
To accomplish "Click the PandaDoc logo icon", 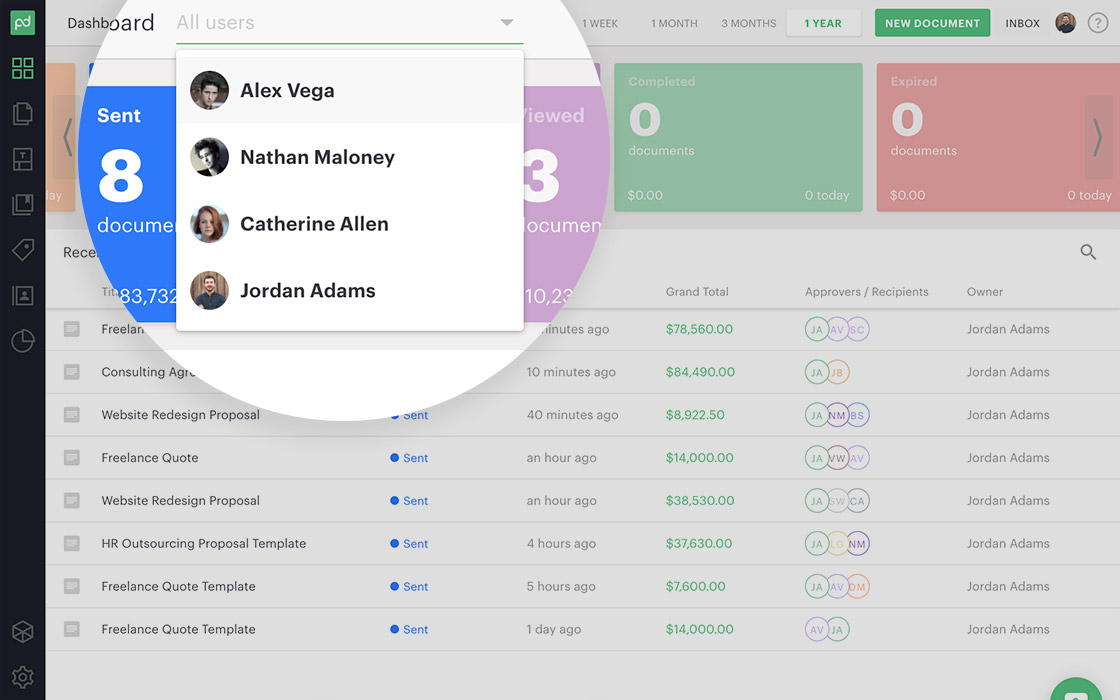I will (x=22, y=23).
